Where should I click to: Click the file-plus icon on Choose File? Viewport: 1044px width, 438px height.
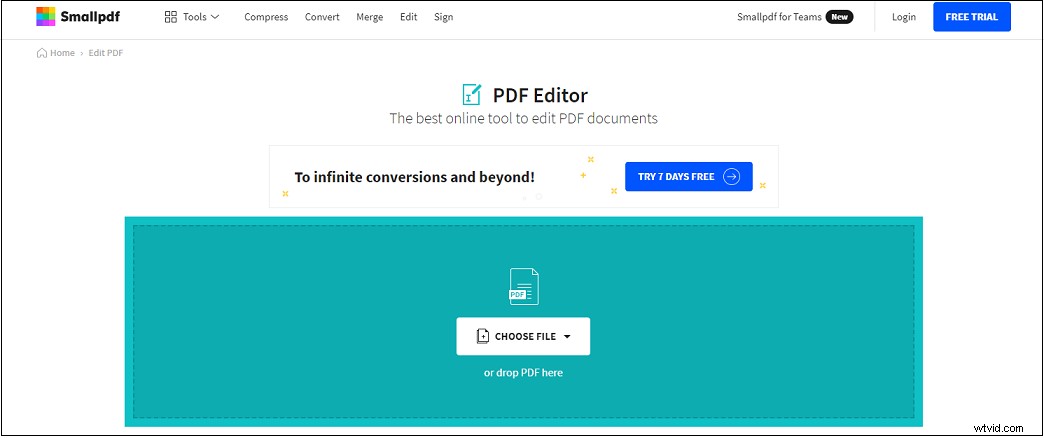(x=483, y=337)
